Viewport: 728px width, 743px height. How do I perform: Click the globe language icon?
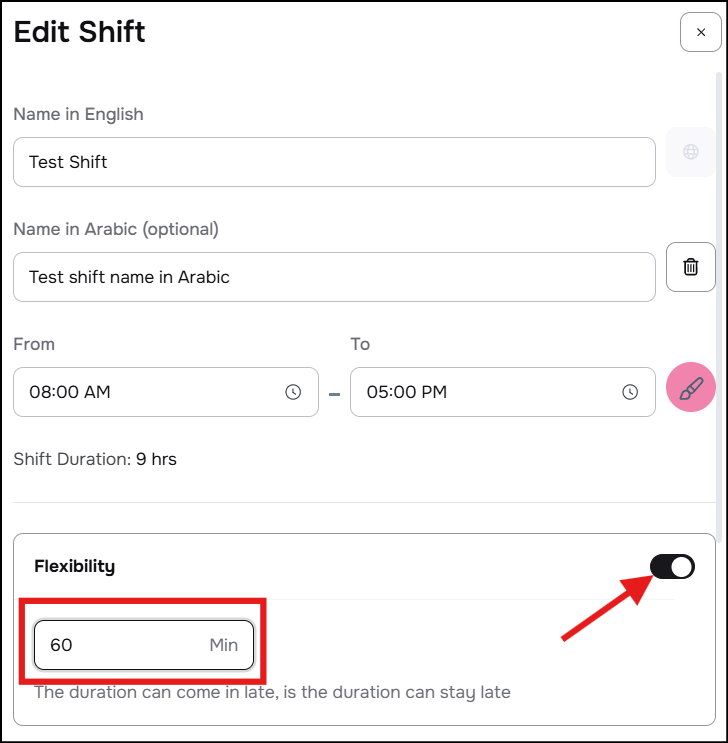(x=690, y=152)
